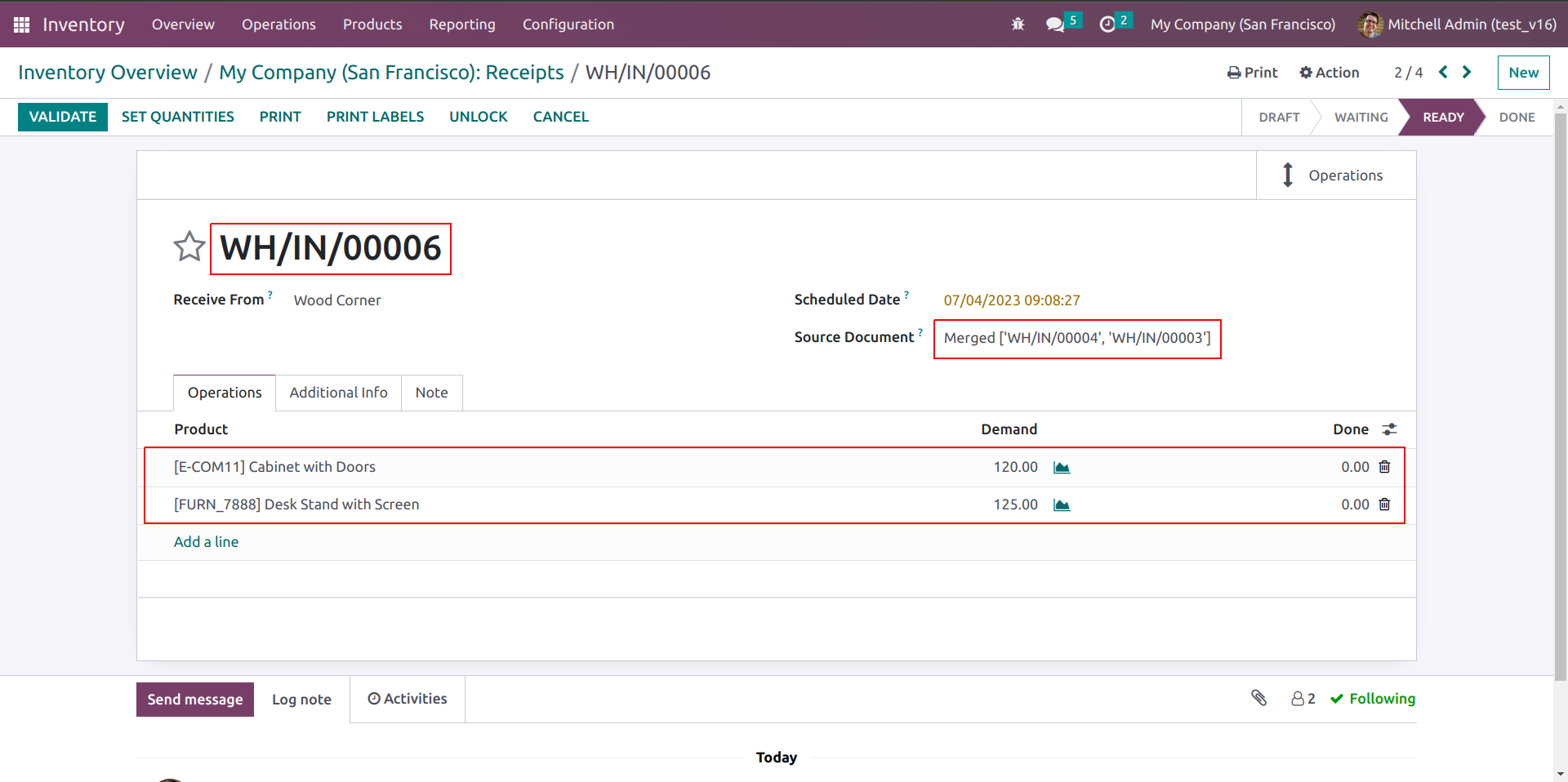Open the Action dropdown menu
The image size is (1568, 782).
(1330, 73)
